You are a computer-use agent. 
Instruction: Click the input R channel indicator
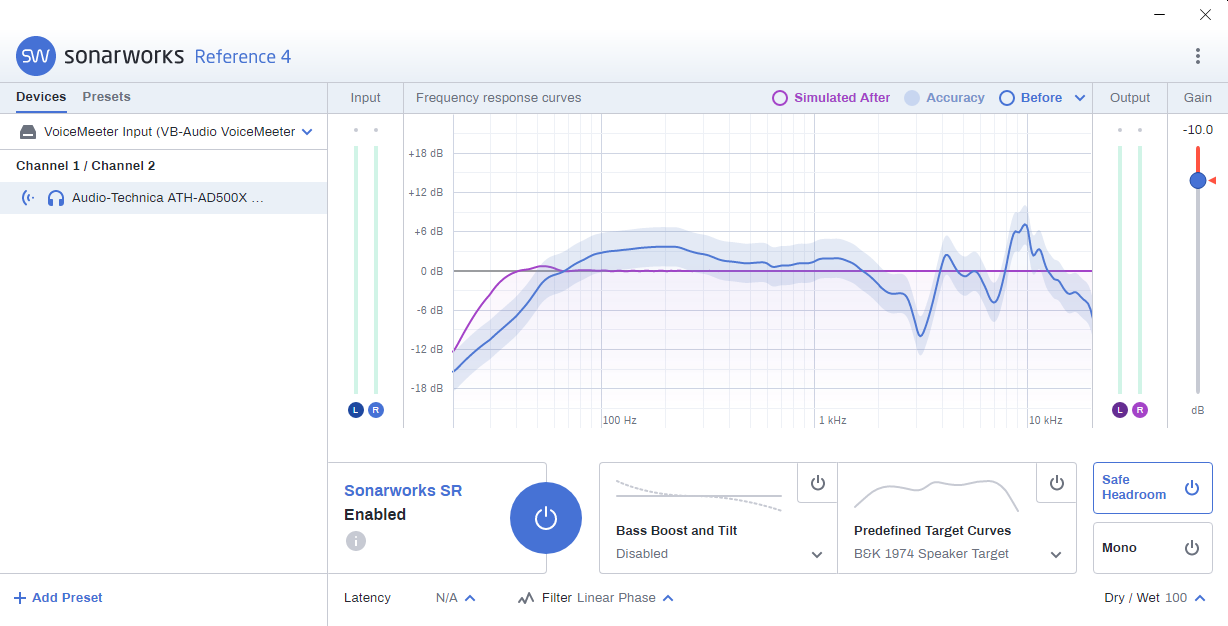(x=376, y=410)
